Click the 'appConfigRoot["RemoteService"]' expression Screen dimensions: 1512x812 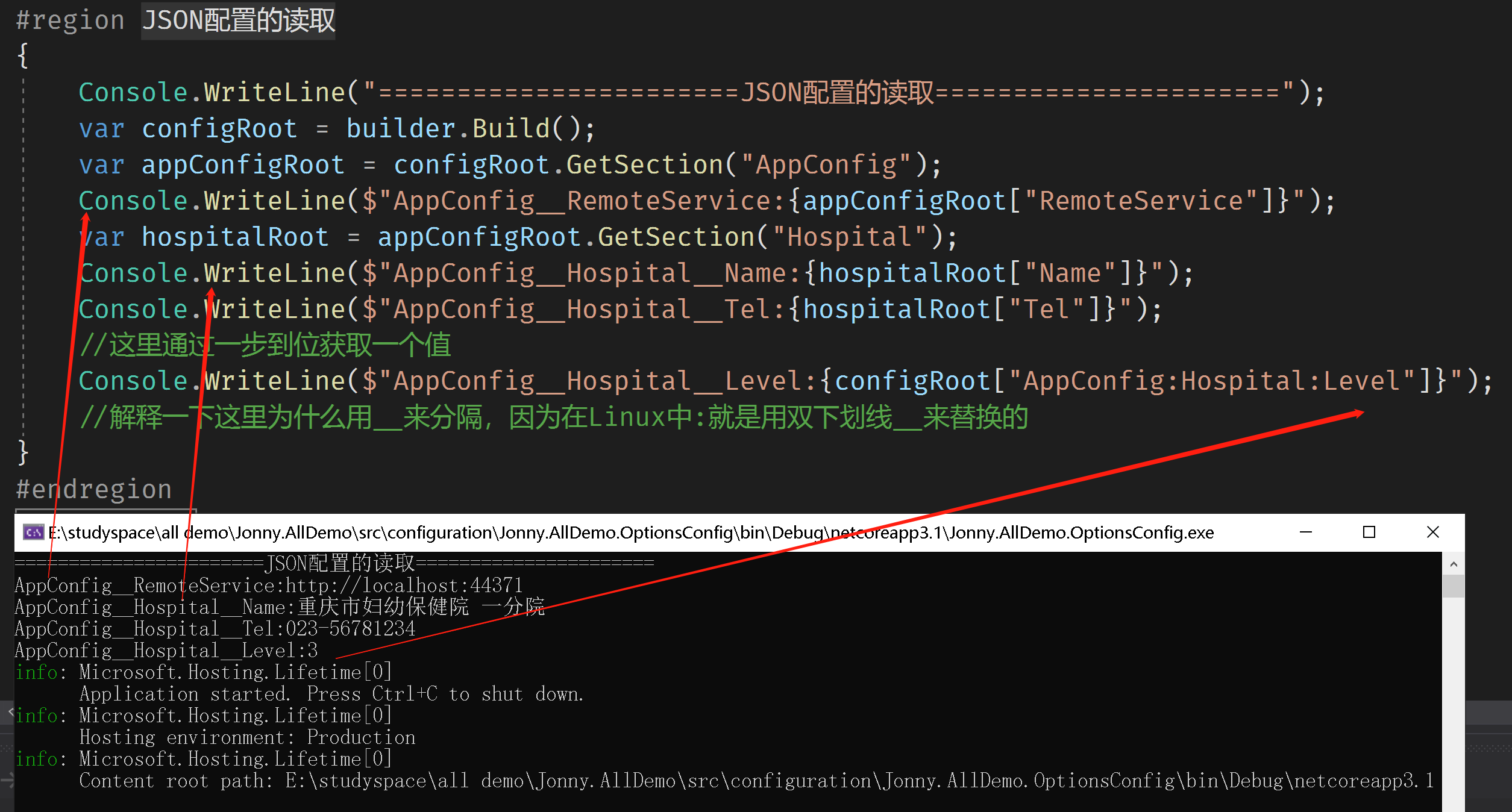(x=1038, y=201)
